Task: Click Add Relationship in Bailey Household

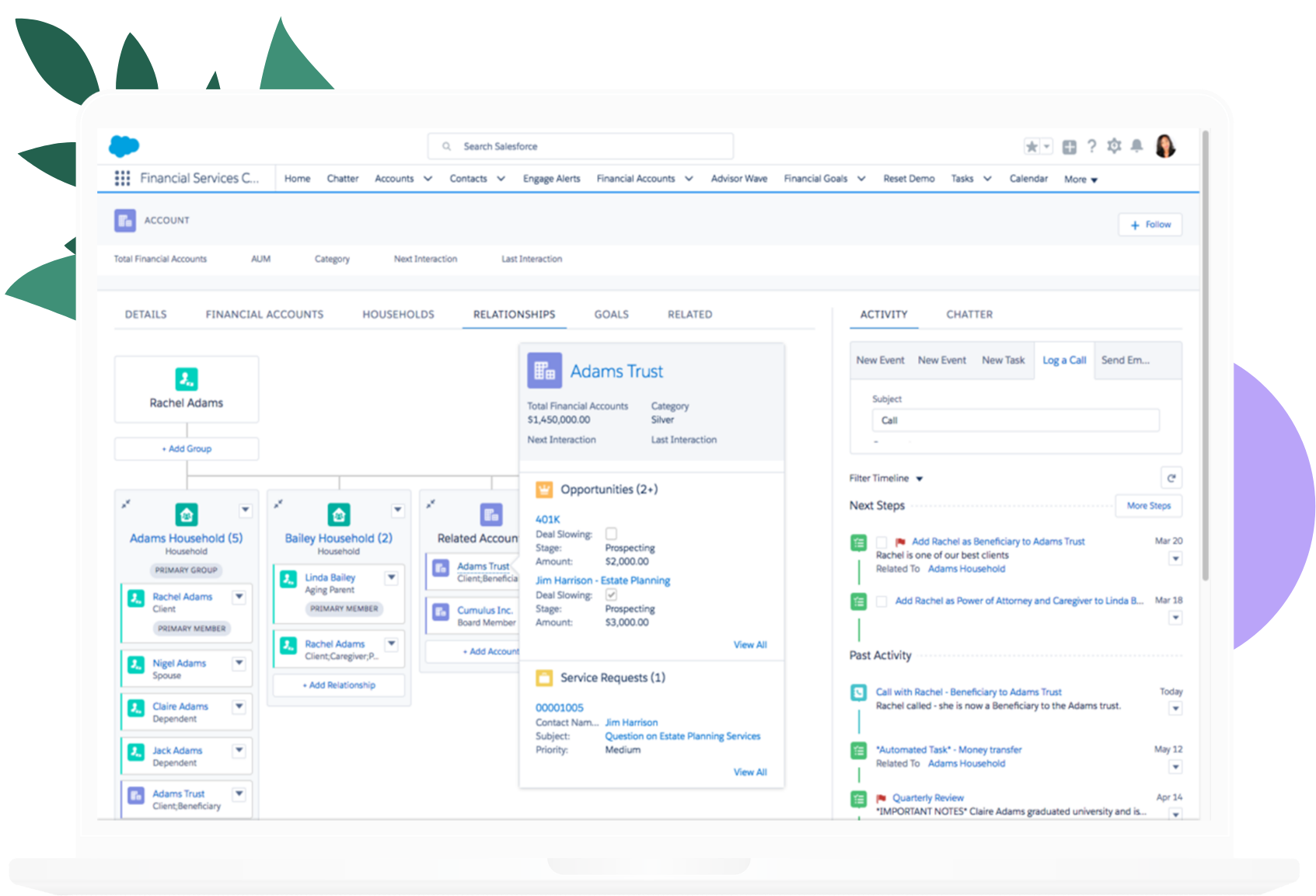Action: (339, 685)
